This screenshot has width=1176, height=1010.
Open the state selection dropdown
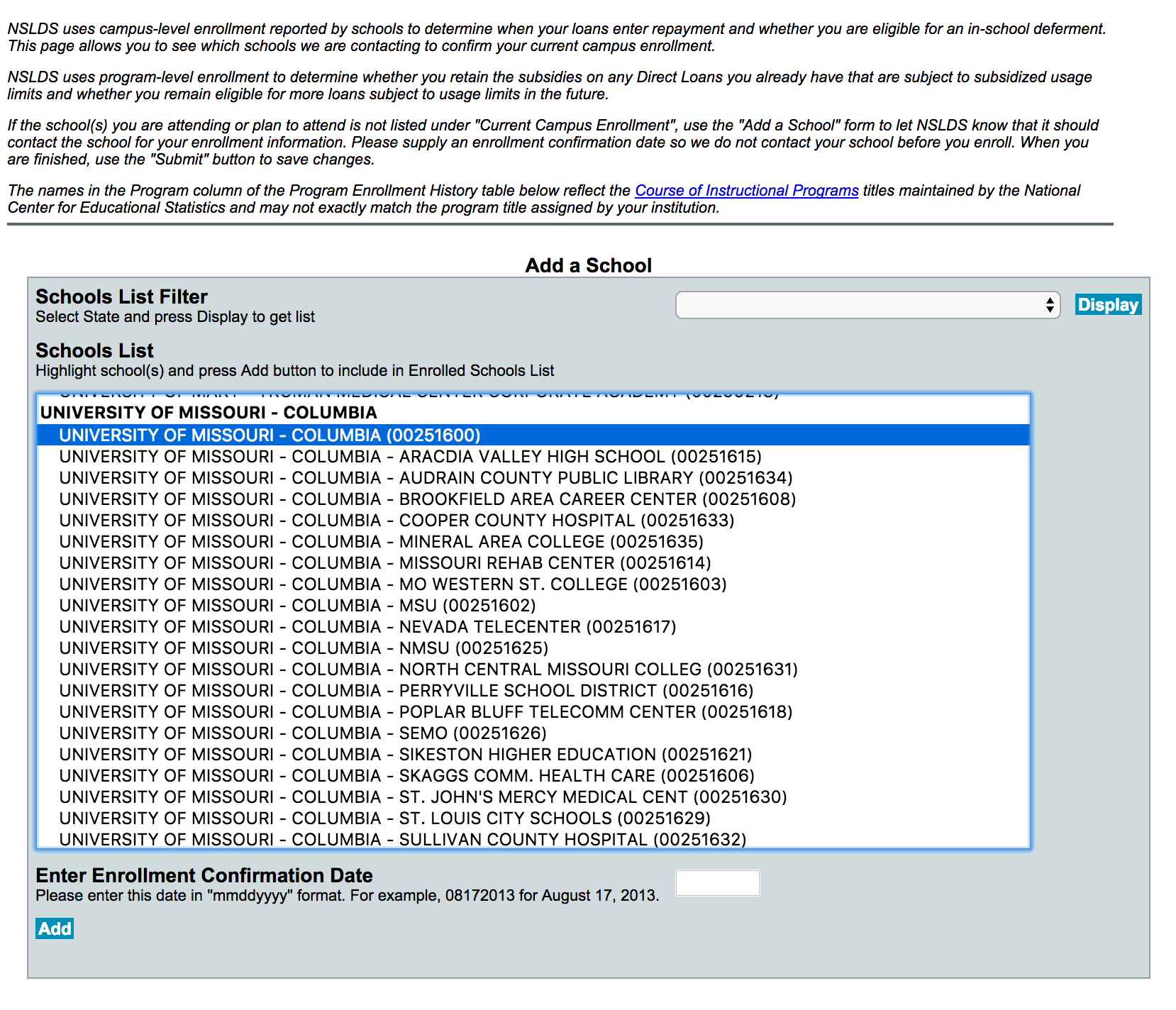pyautogui.click(x=867, y=305)
